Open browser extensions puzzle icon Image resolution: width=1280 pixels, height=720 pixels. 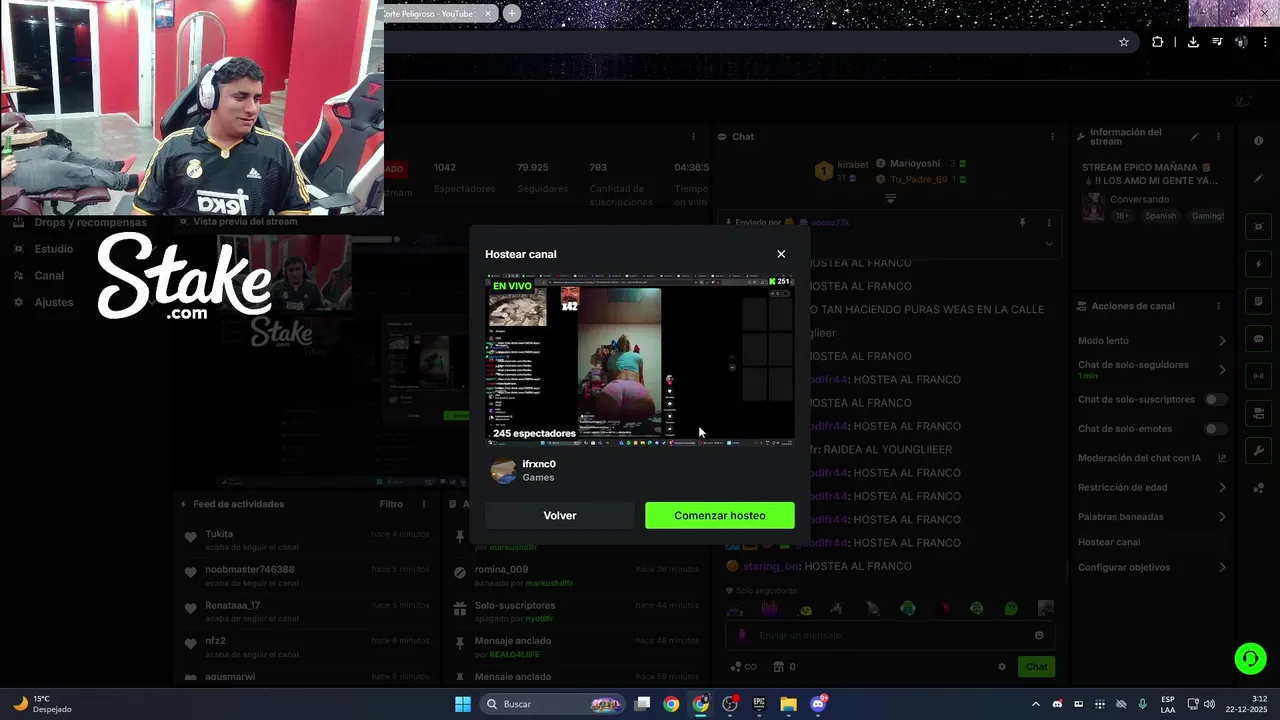pos(1157,42)
